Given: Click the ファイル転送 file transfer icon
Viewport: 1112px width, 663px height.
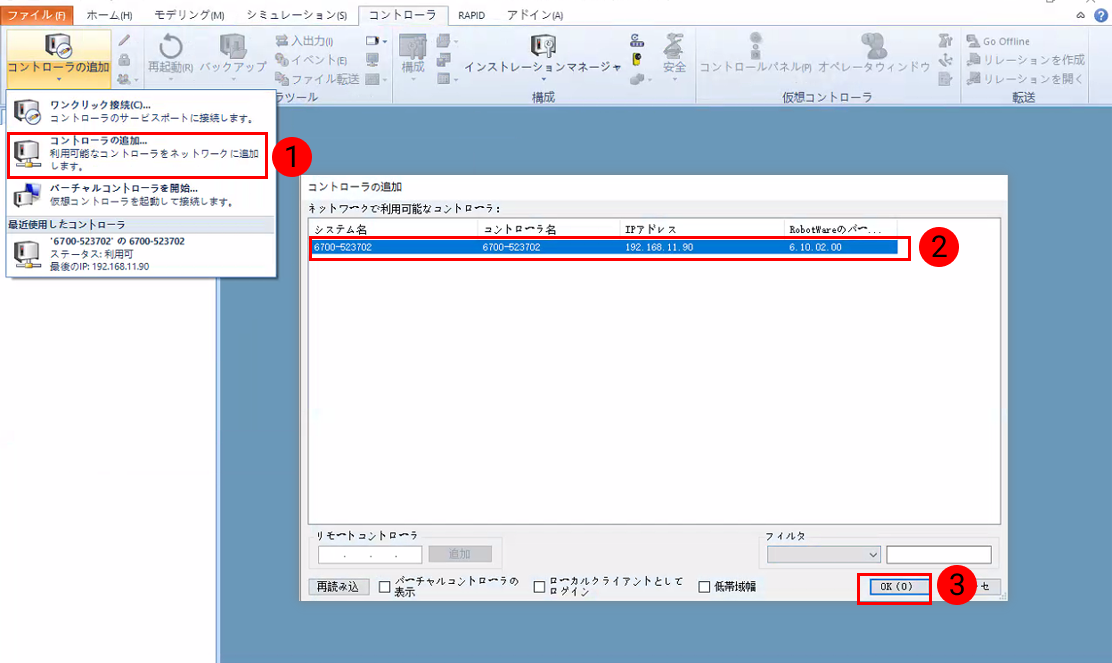Looking at the screenshot, I should tap(282, 78).
